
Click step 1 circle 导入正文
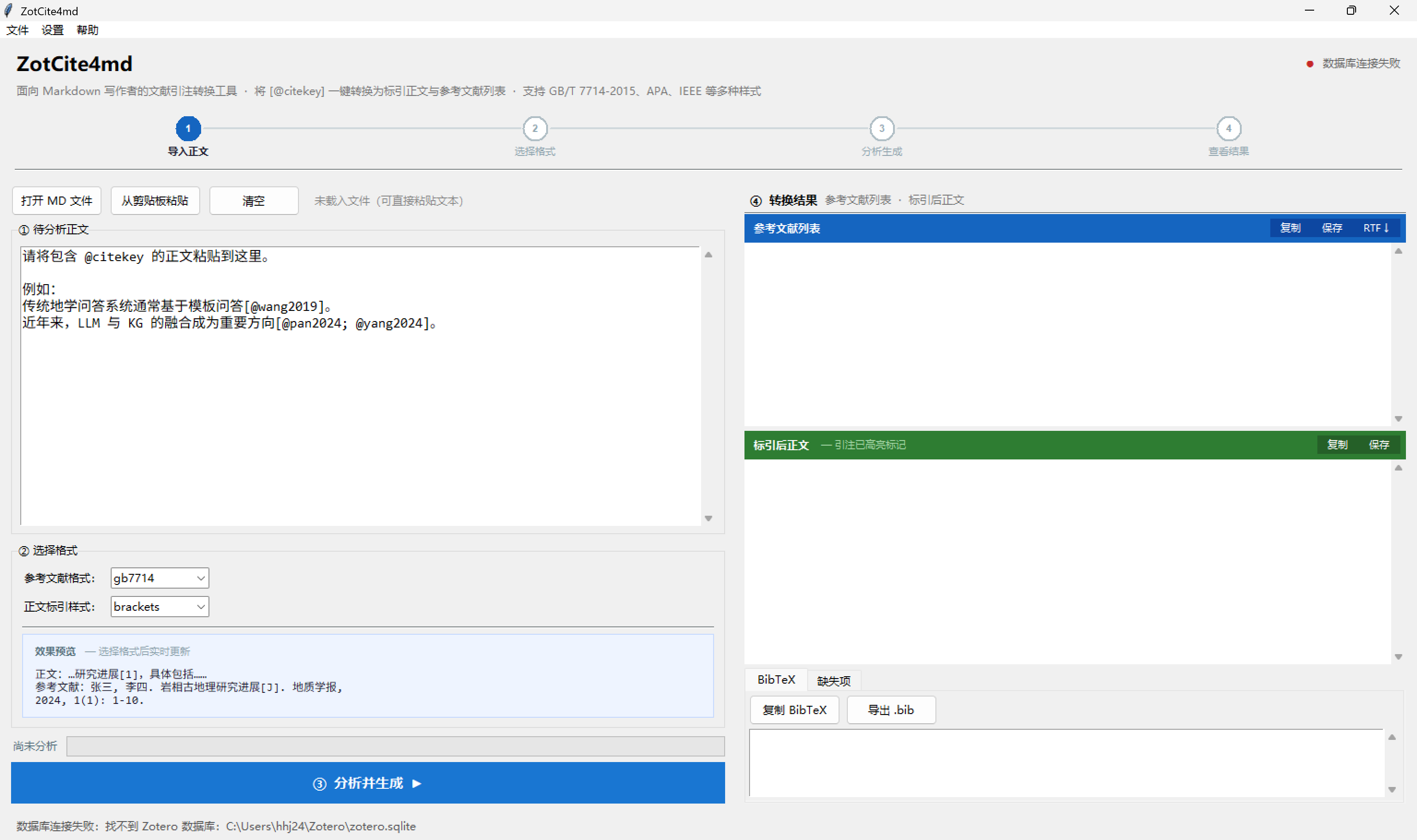[x=188, y=129]
